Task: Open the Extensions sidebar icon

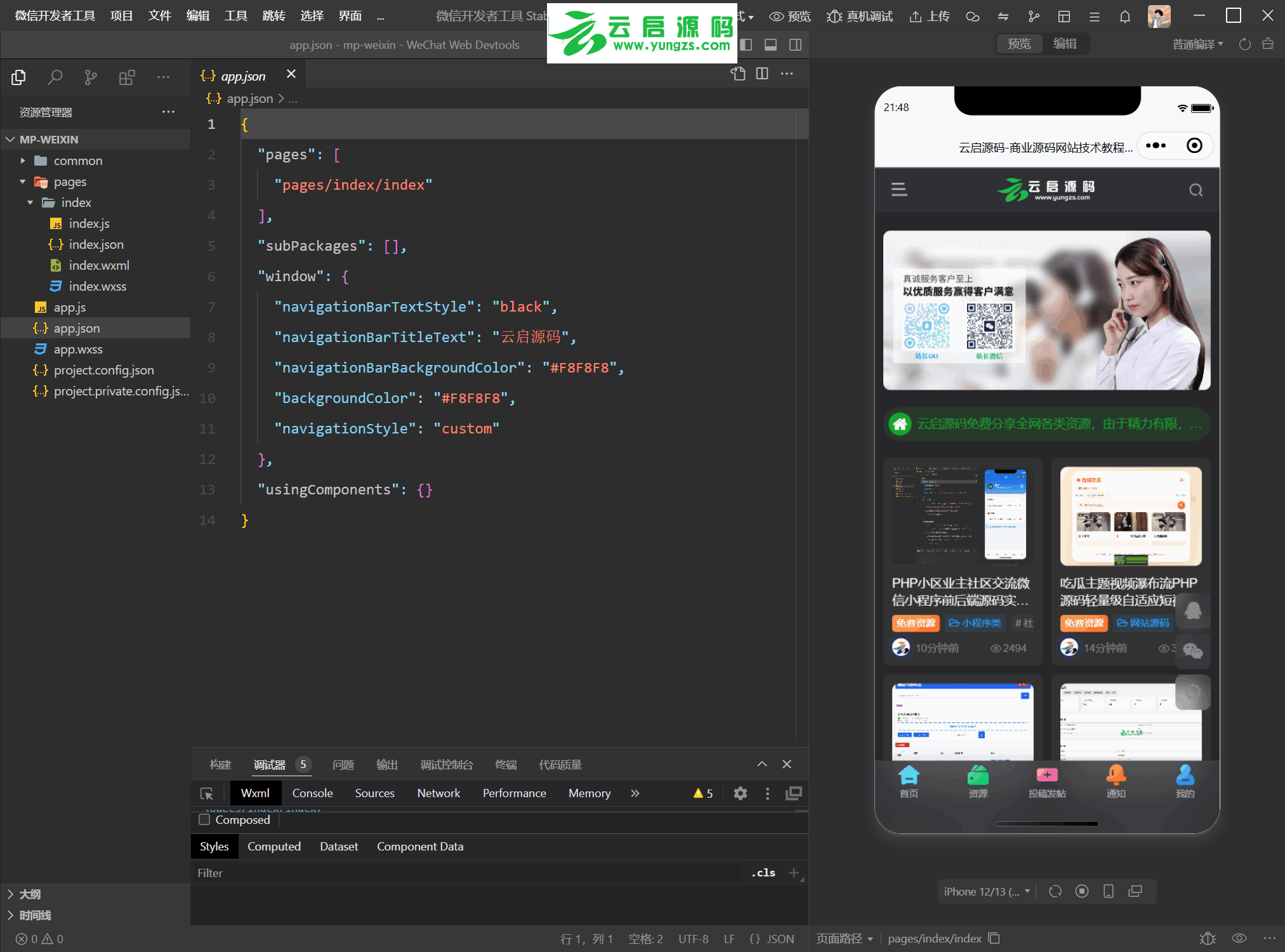Action: (127, 77)
